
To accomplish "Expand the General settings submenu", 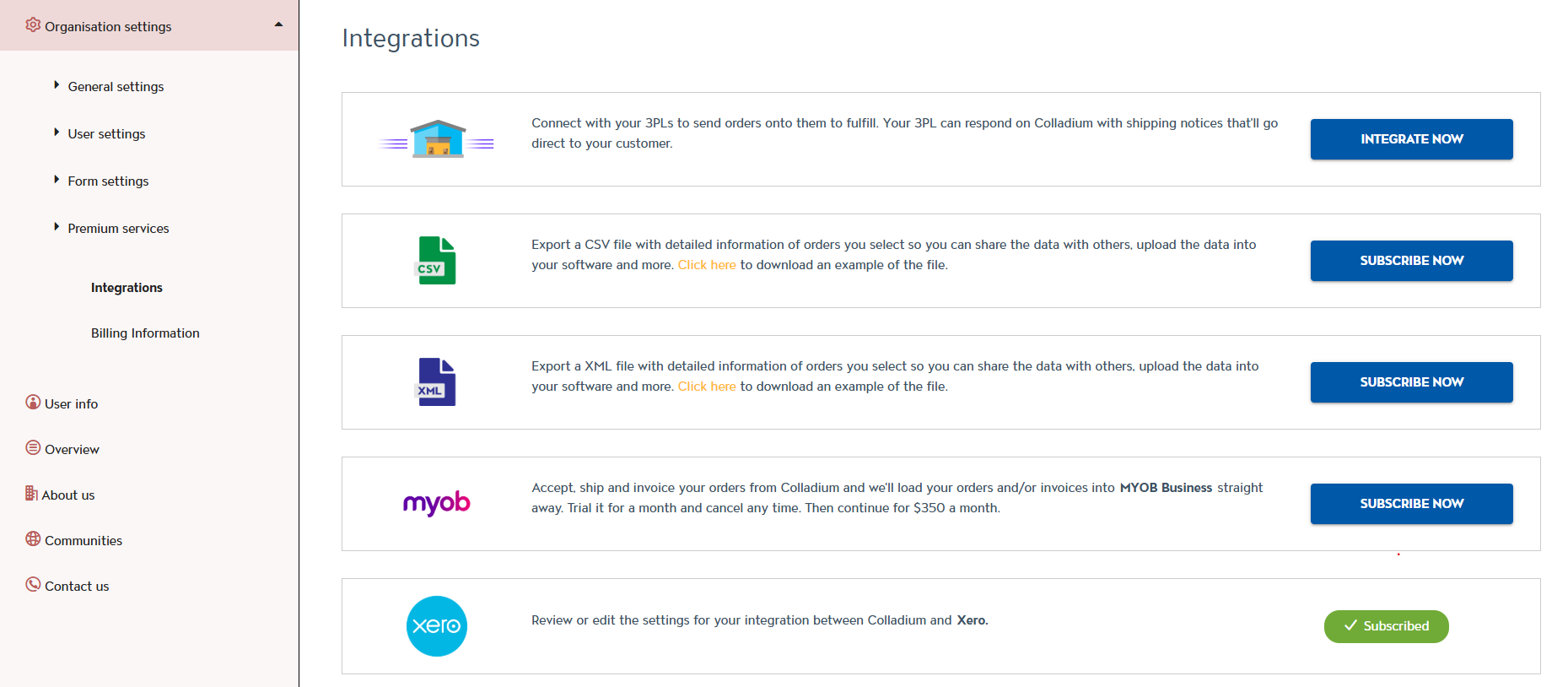I will (x=57, y=85).
